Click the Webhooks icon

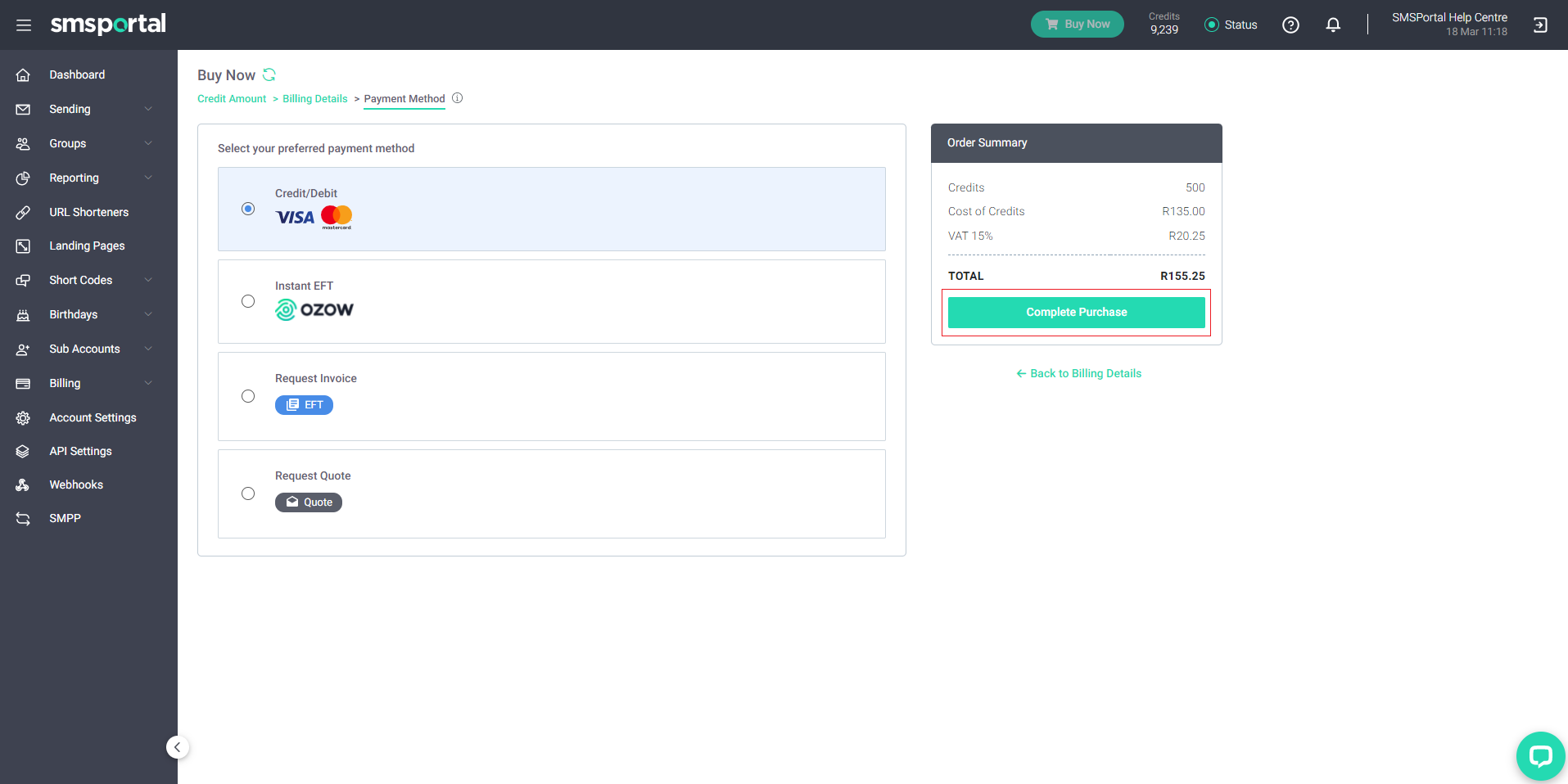[x=23, y=484]
